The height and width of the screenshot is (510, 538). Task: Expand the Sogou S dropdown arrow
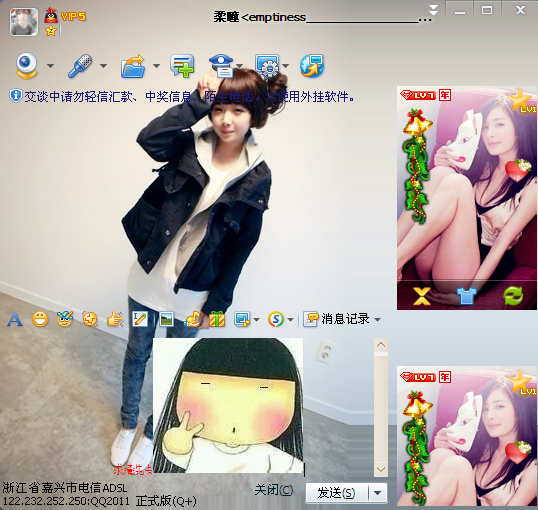point(290,320)
